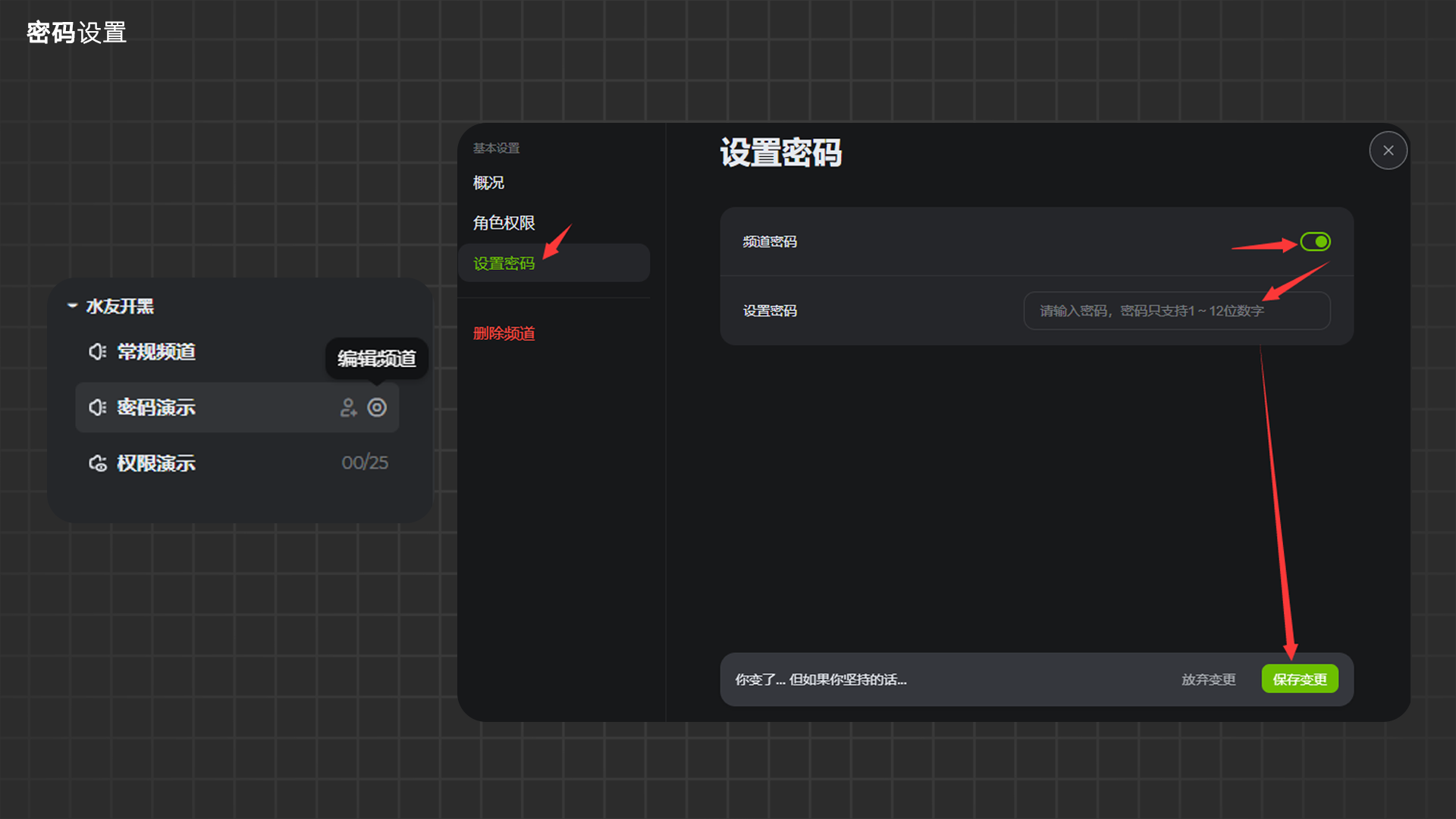Click 删除频道 to delete channel
1456x819 pixels.
click(x=504, y=334)
